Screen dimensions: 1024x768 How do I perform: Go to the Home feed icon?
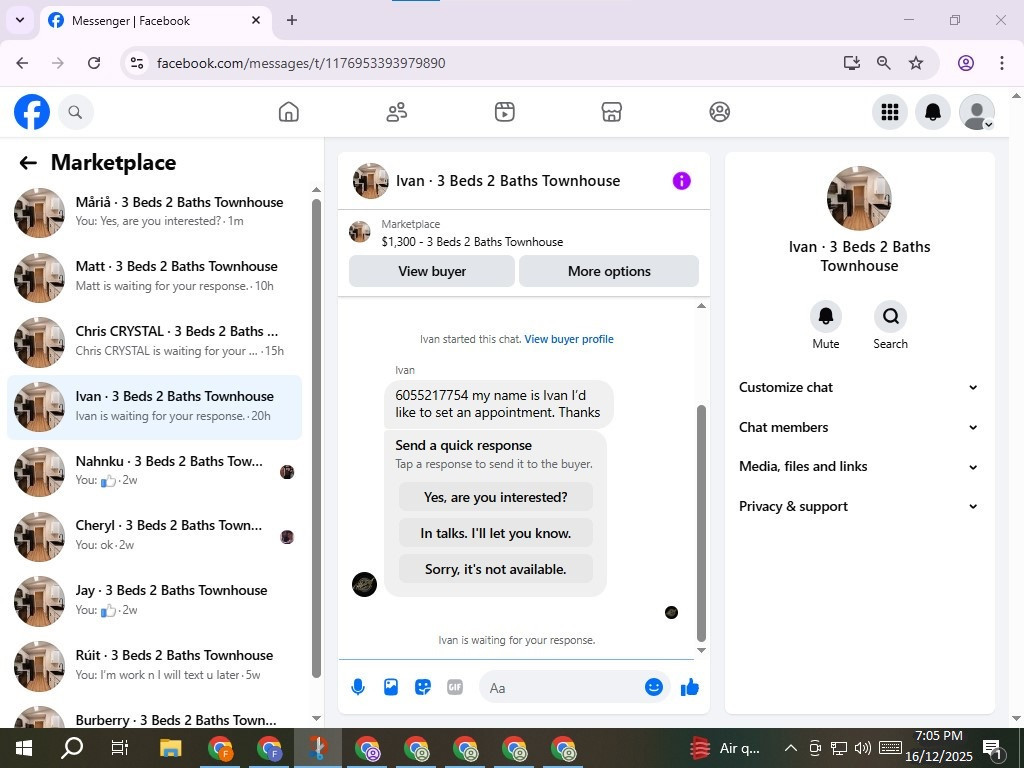click(x=288, y=112)
